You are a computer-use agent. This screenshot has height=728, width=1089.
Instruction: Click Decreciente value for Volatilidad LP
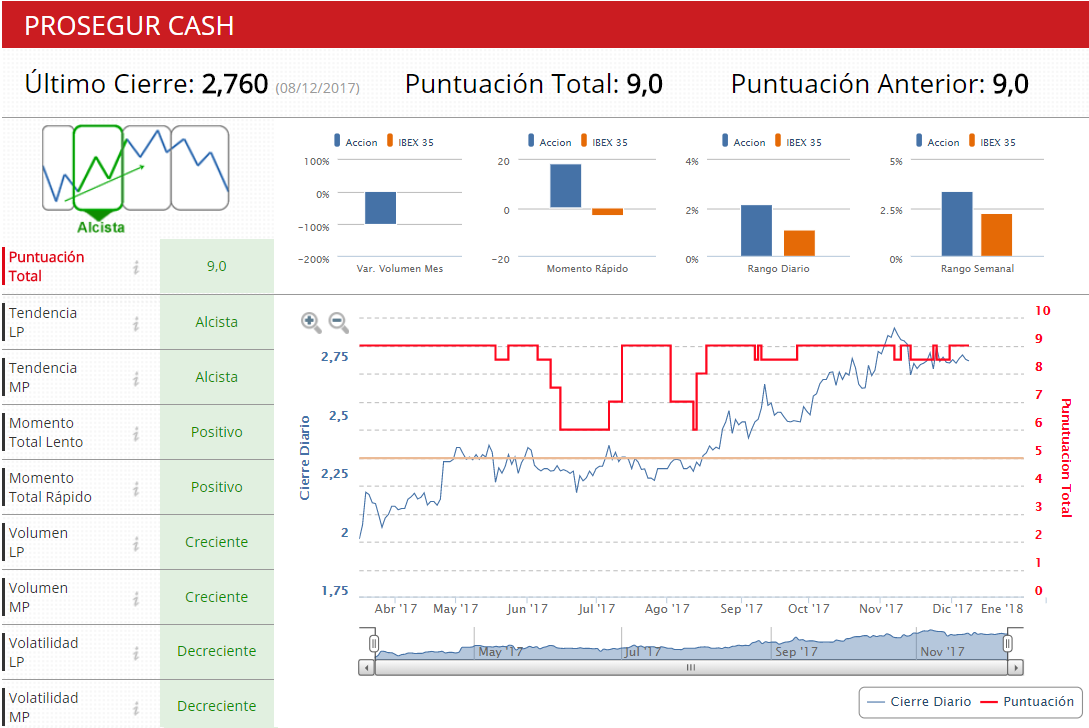(x=217, y=651)
